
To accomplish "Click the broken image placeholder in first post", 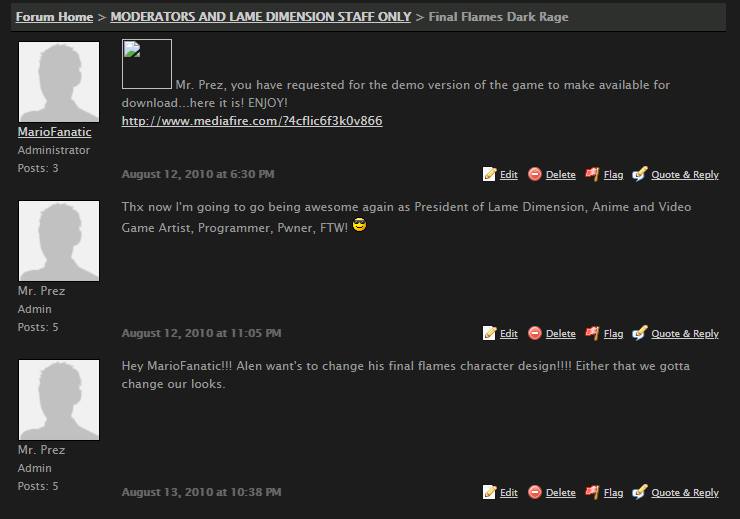I will pos(147,64).
